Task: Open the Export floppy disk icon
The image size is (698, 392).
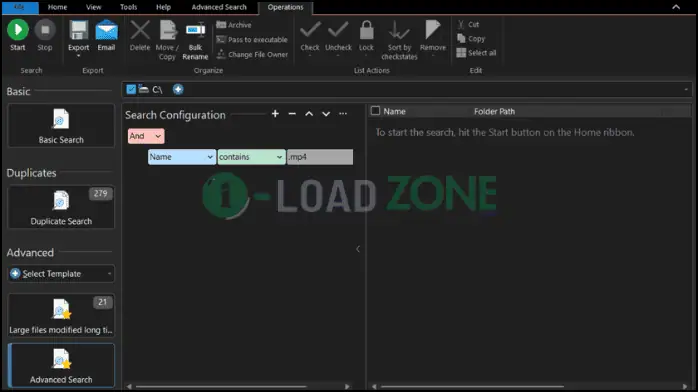Action: (x=78, y=30)
